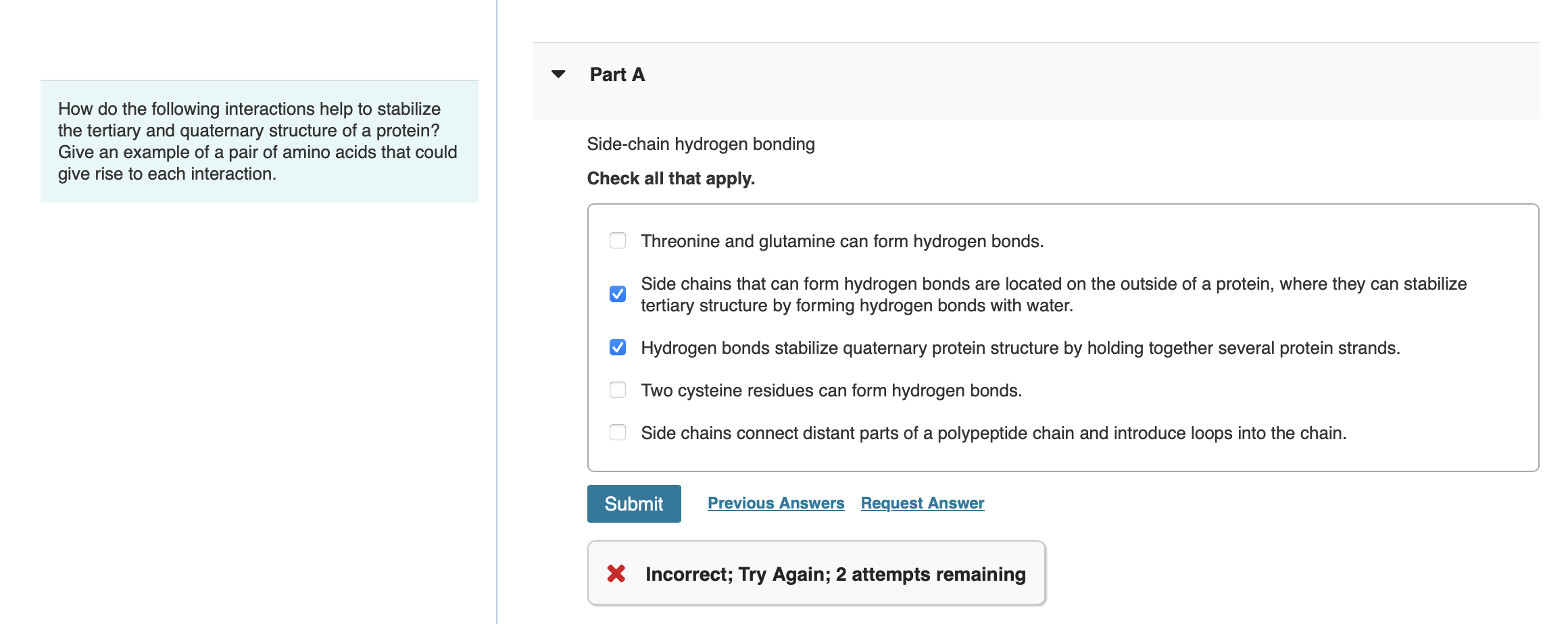
Task: Check the side chains connect distant parts option
Action: (x=617, y=433)
